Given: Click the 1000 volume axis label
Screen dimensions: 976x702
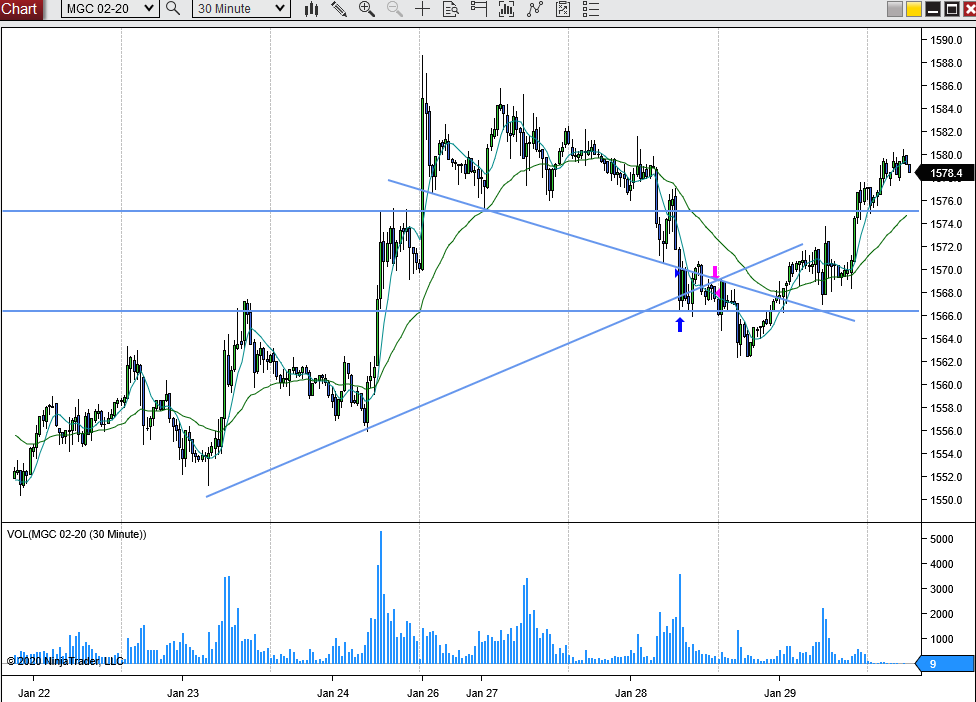Looking at the screenshot, I should tap(941, 639).
